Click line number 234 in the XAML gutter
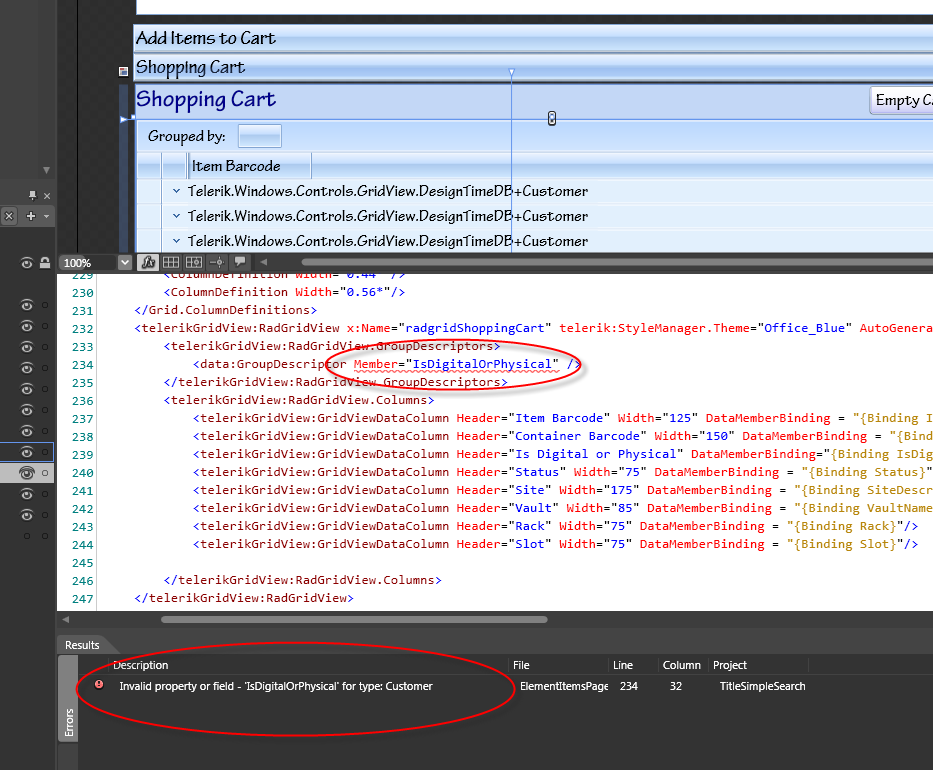Viewport: 933px width, 770px height. 83,365
